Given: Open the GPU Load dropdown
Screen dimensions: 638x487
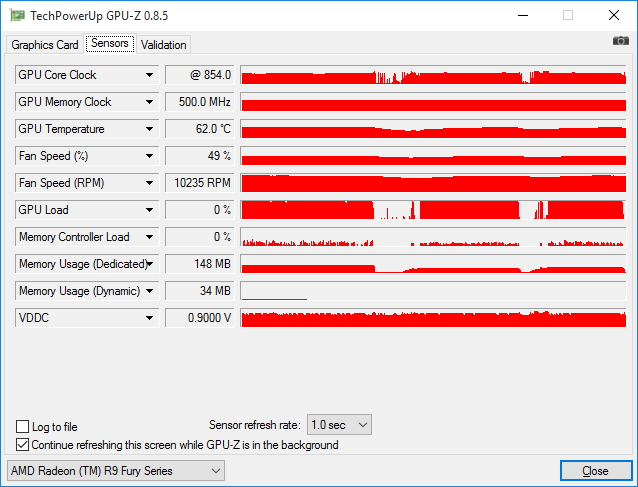Looking at the screenshot, I should 149,210.
